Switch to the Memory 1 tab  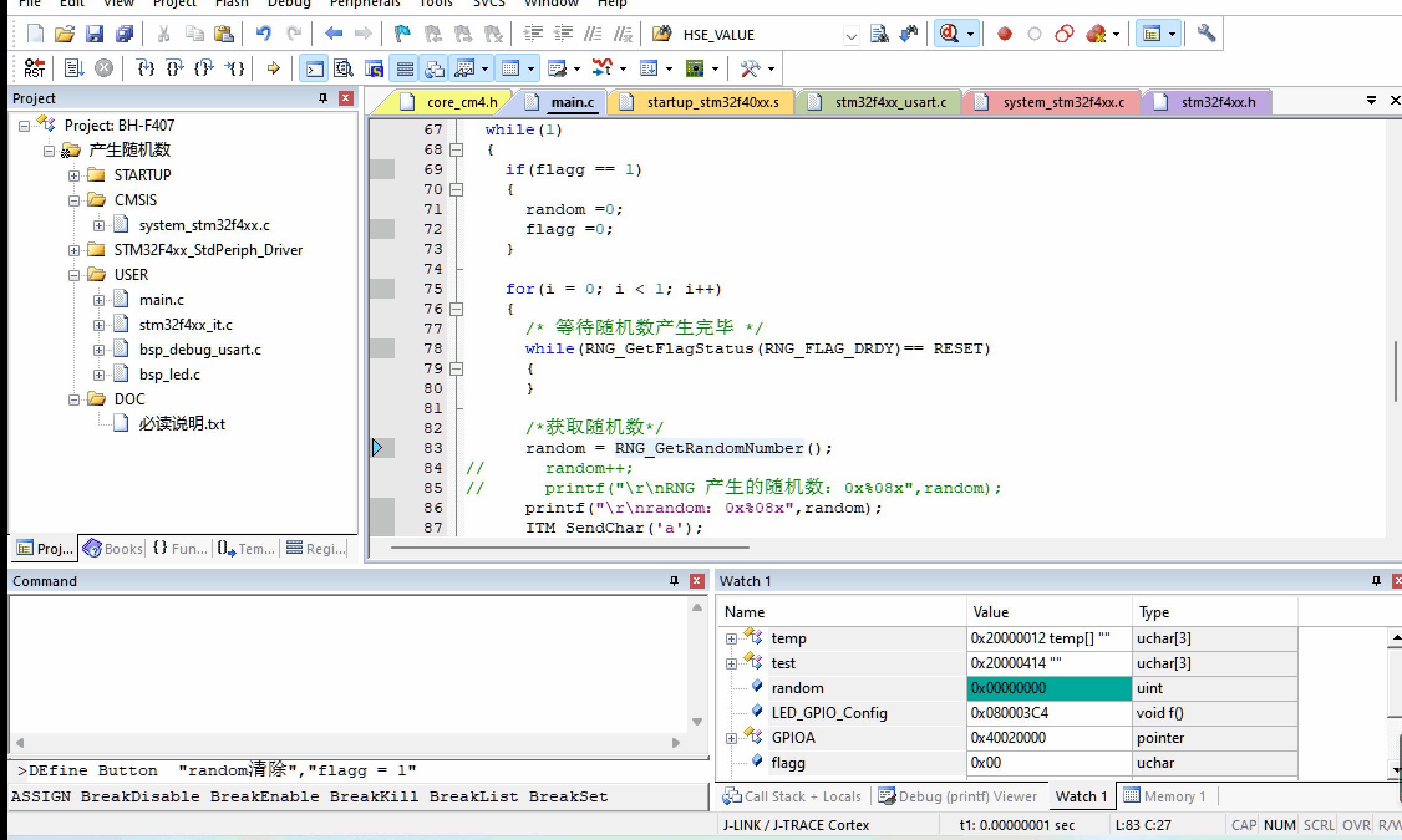click(1165, 796)
